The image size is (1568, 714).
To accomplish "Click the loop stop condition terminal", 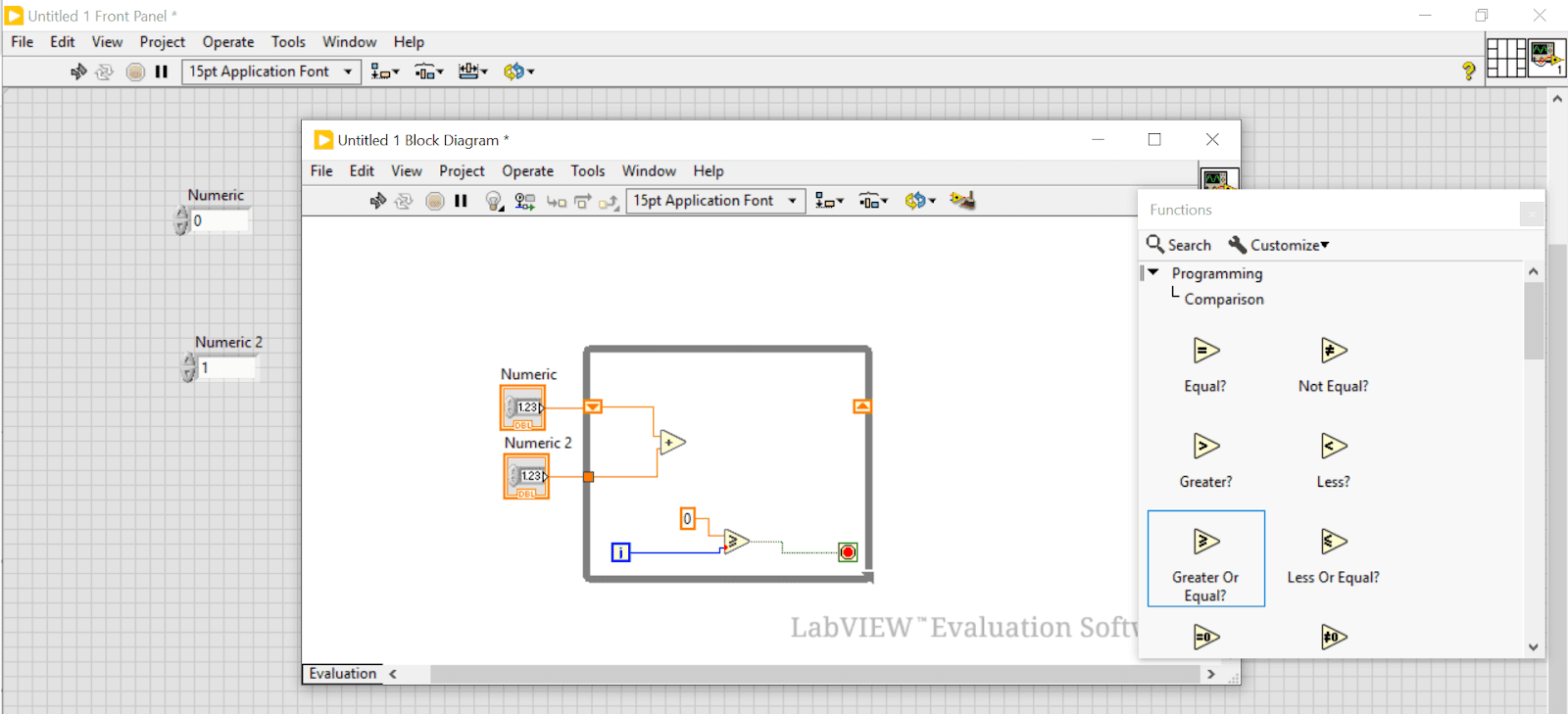I will point(848,552).
